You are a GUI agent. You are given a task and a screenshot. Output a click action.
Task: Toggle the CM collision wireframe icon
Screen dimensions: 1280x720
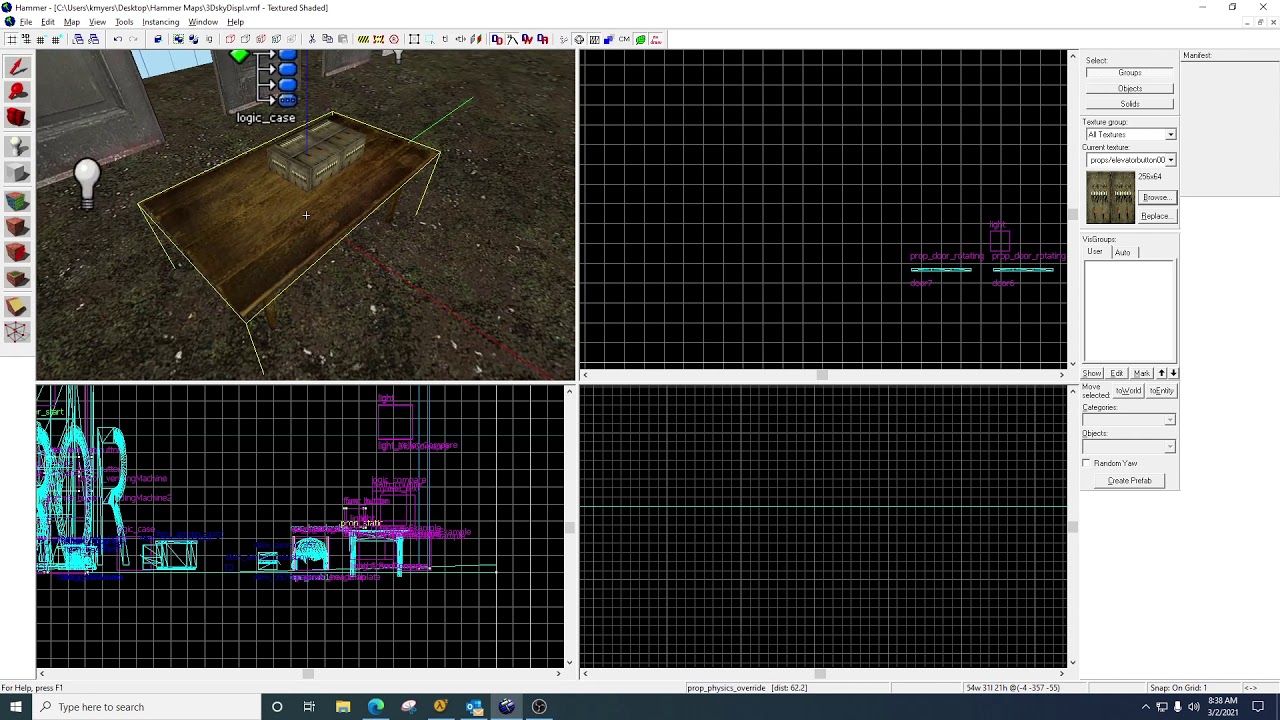[624, 39]
